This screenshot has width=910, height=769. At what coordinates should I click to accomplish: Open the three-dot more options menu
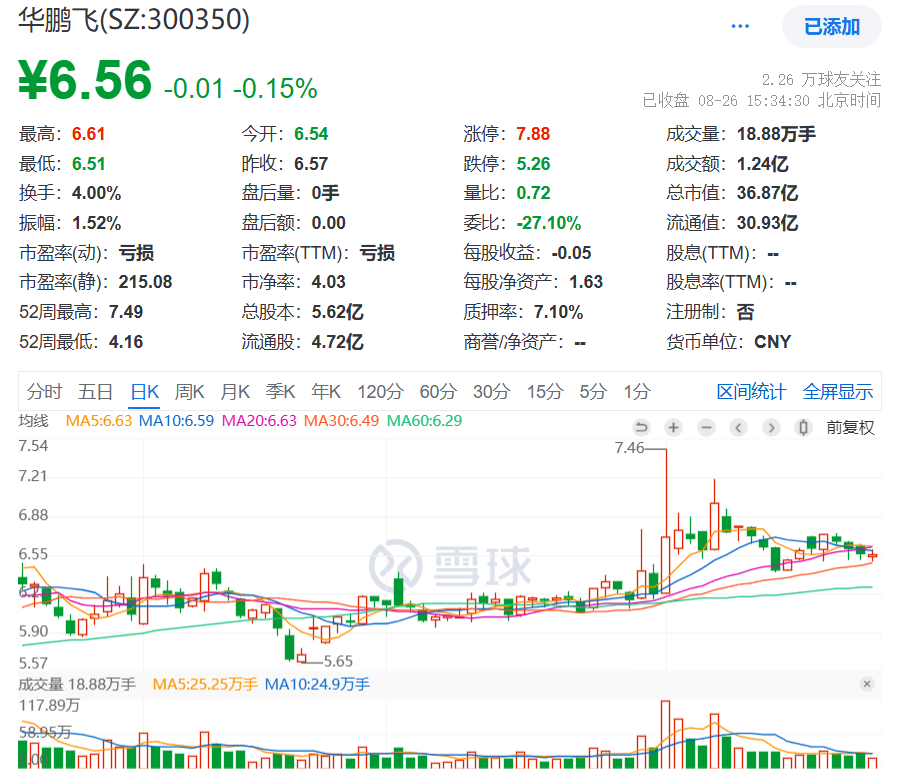740,26
